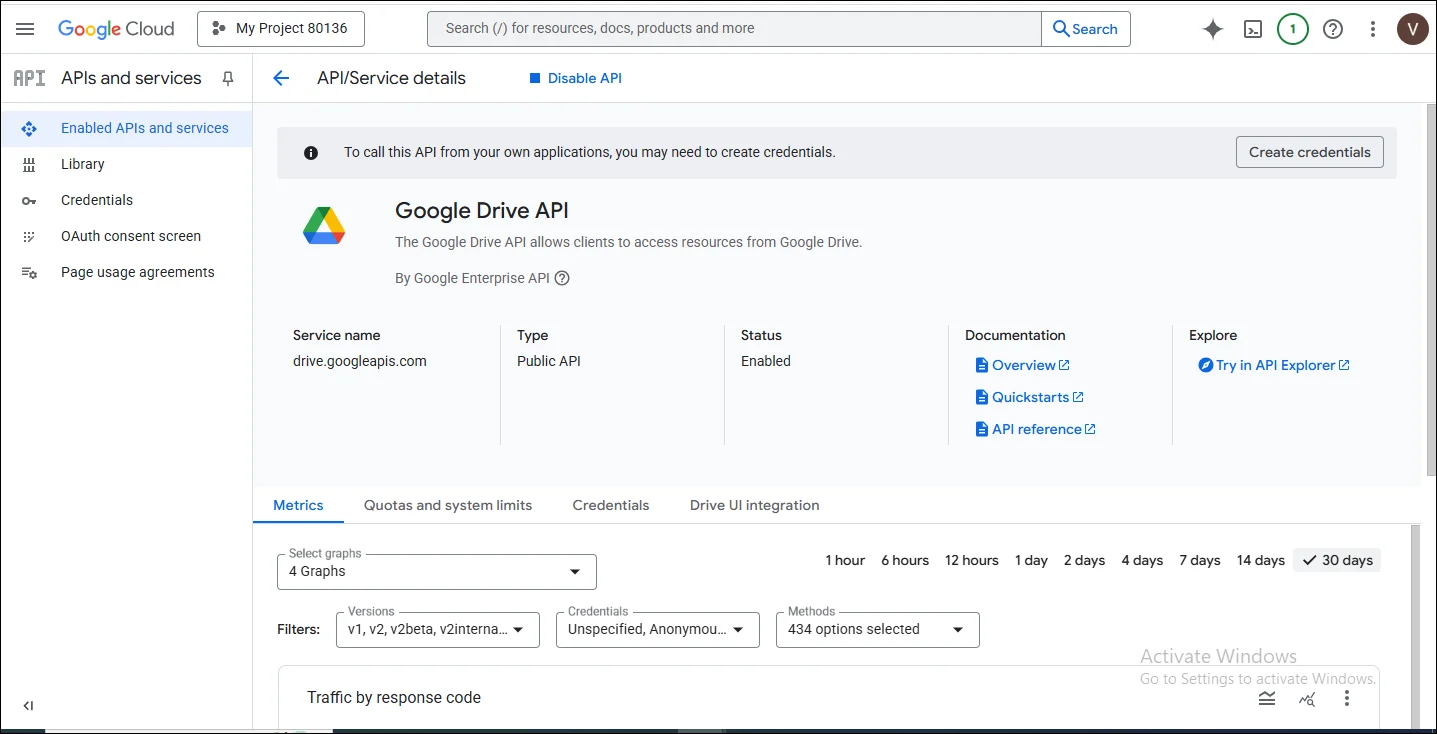1437x734 pixels.
Task: Select the 4 days time range
Action: tap(1142, 560)
